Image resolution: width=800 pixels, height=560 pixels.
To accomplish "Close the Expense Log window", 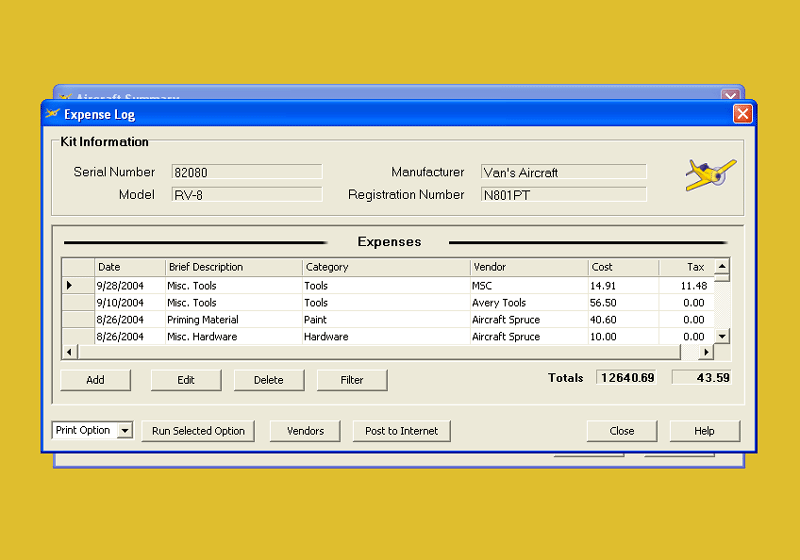I will pyautogui.click(x=742, y=114).
